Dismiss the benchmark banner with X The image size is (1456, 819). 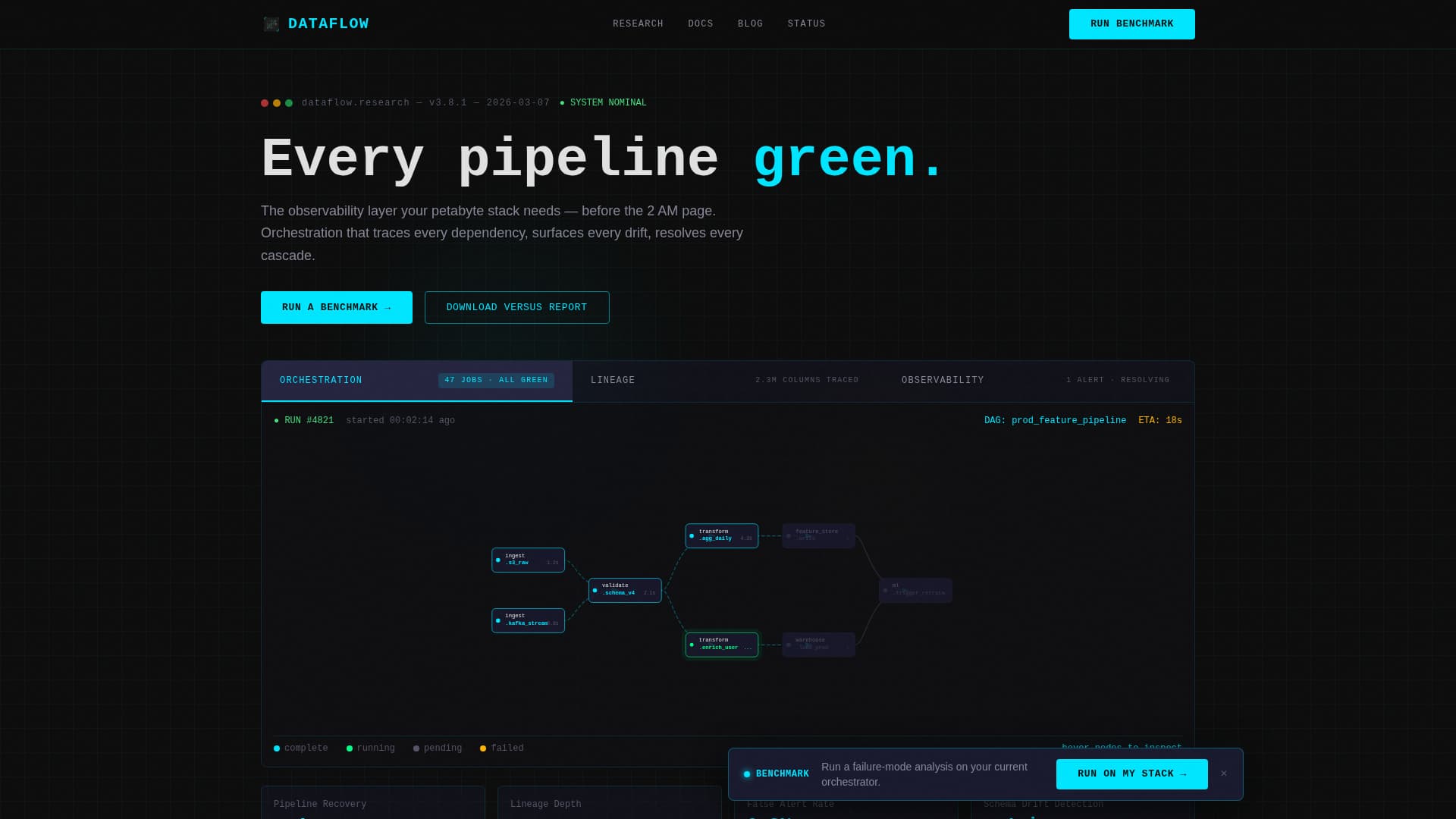coord(1223,774)
